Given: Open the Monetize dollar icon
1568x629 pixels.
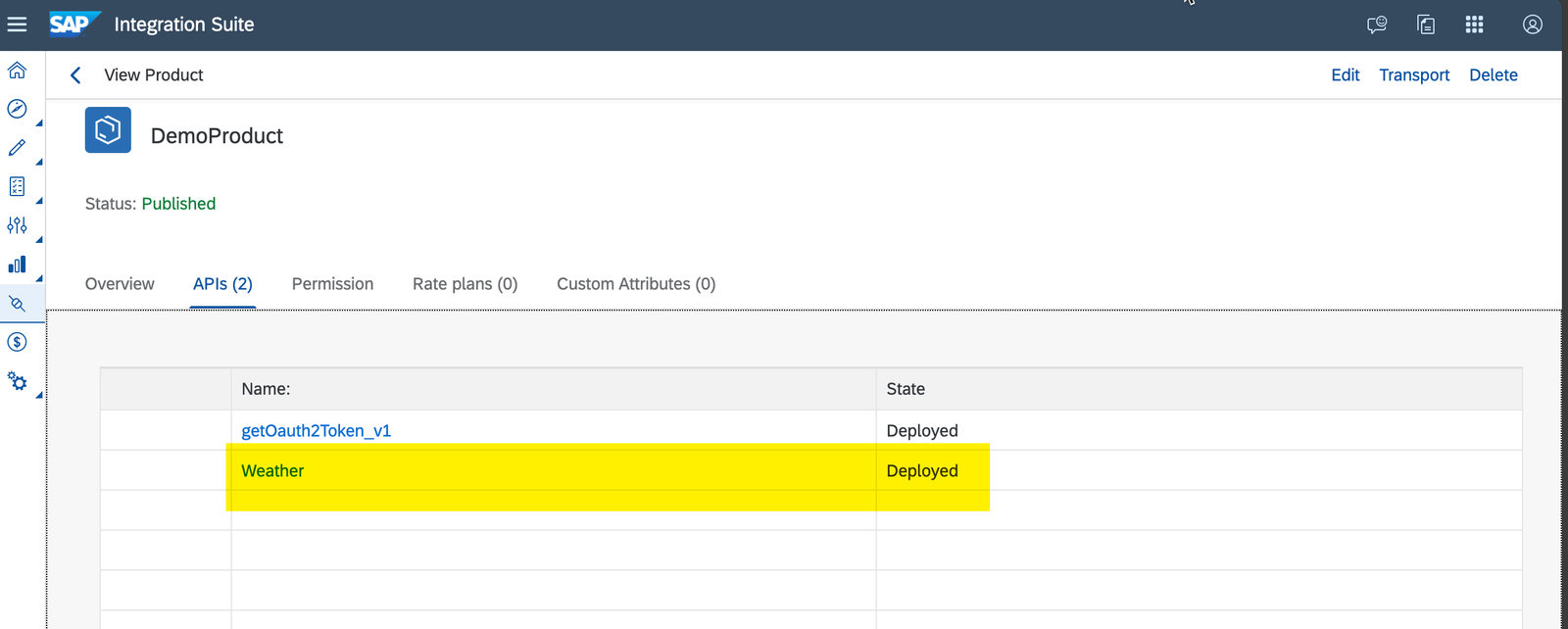Looking at the screenshot, I should point(17,342).
